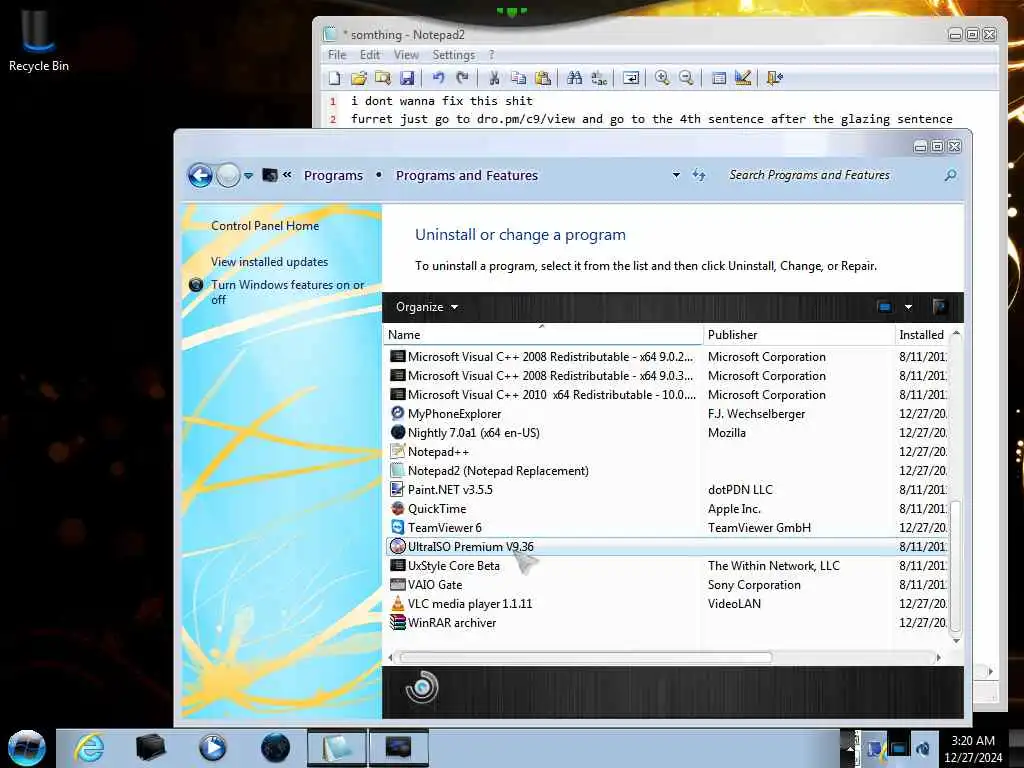Toggle Word Wrap icon in Notepad2 toolbar
Screen dimensions: 1024x768
coord(631,78)
